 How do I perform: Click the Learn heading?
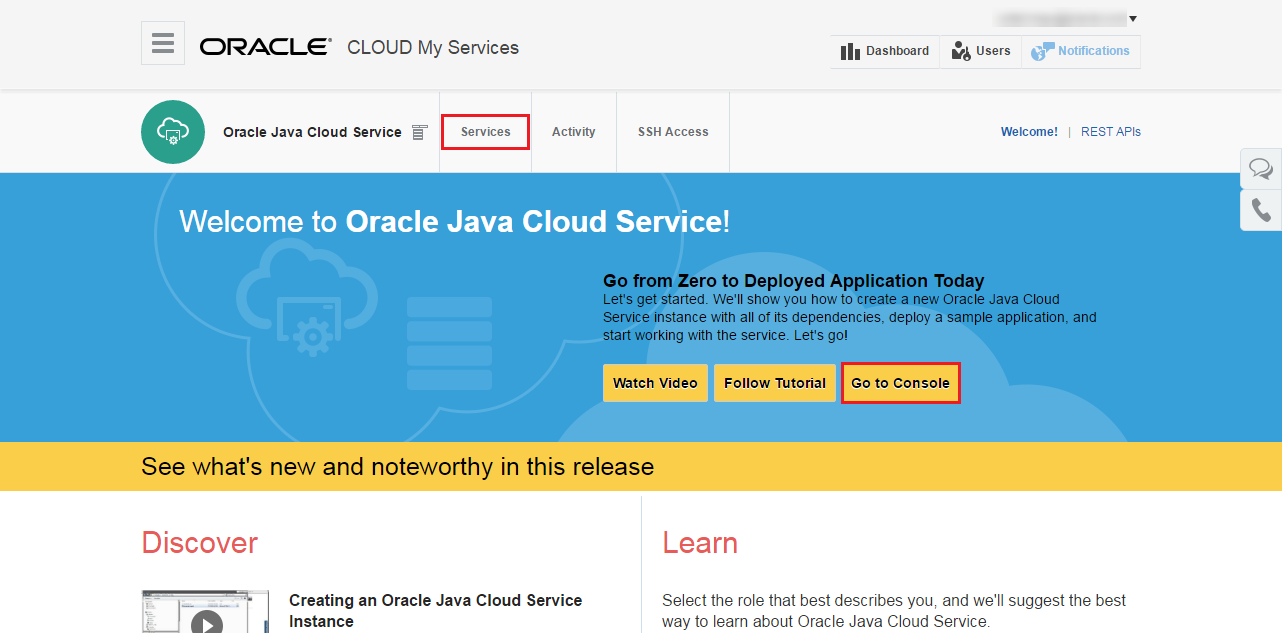700,543
